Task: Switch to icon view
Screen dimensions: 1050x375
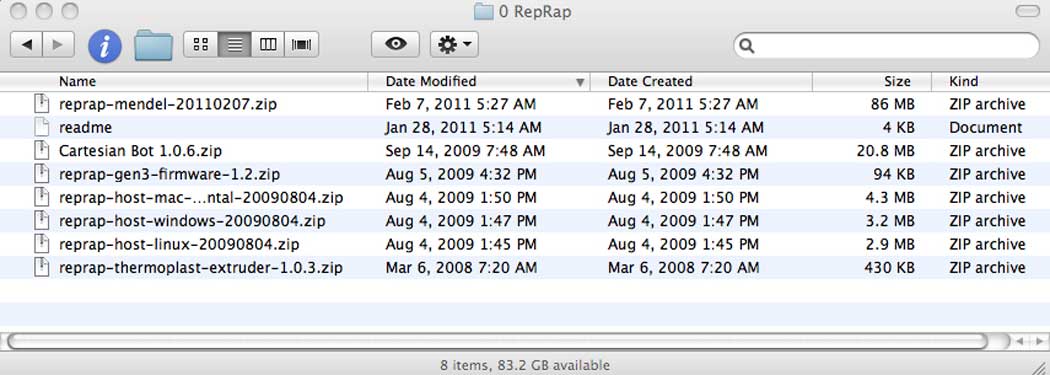Action: pos(201,45)
